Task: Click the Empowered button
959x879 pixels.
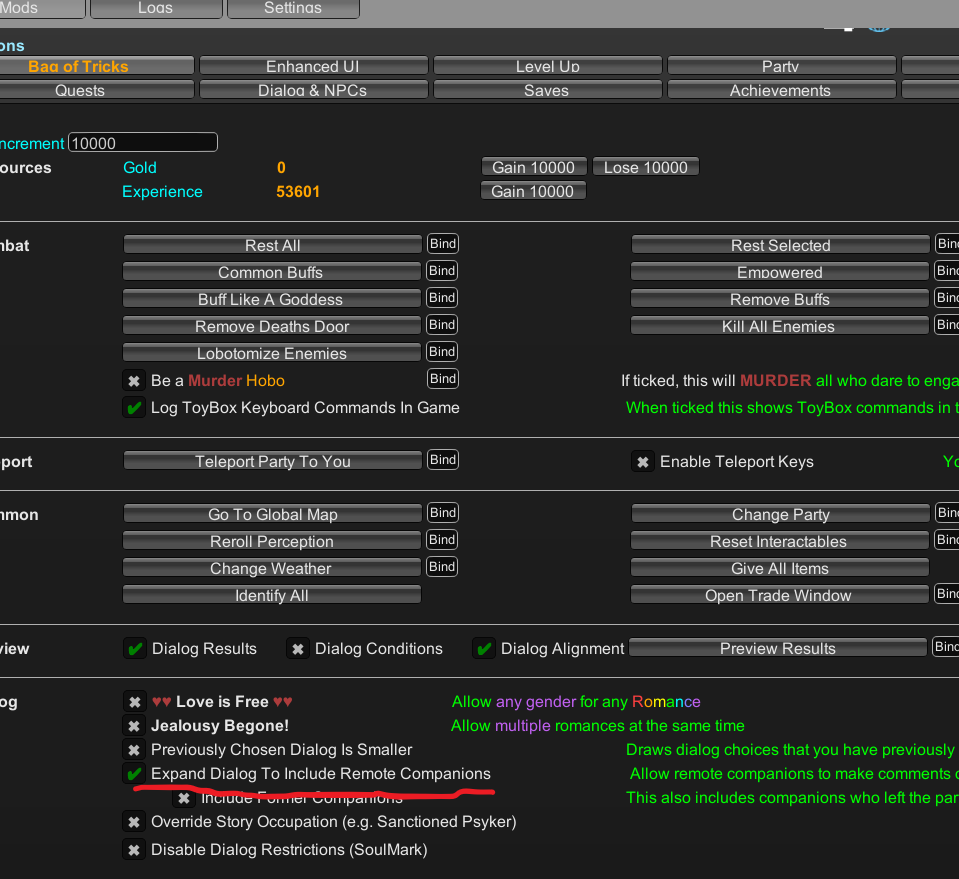Action: (x=780, y=272)
